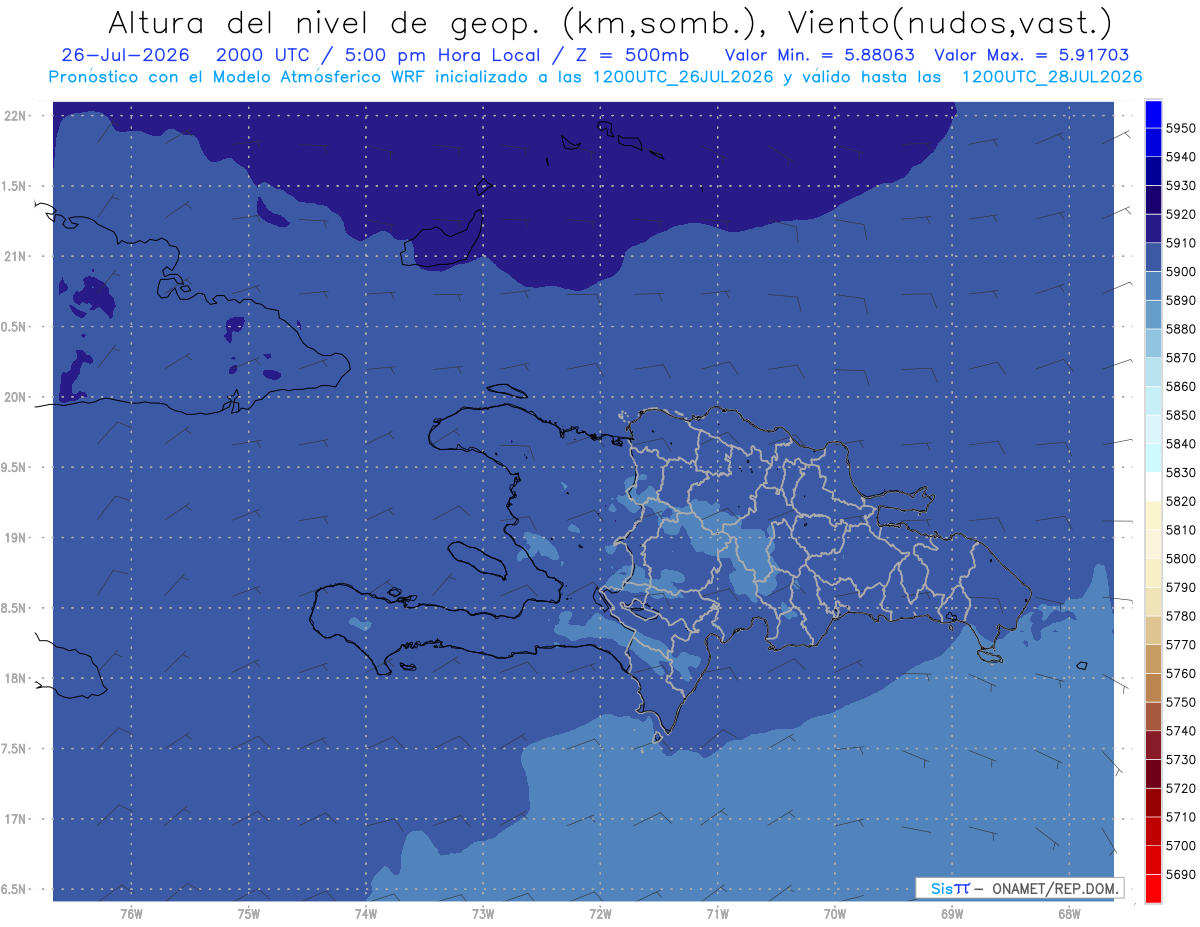Click the "18N" latitude label
The image size is (1200, 927).
point(17,678)
